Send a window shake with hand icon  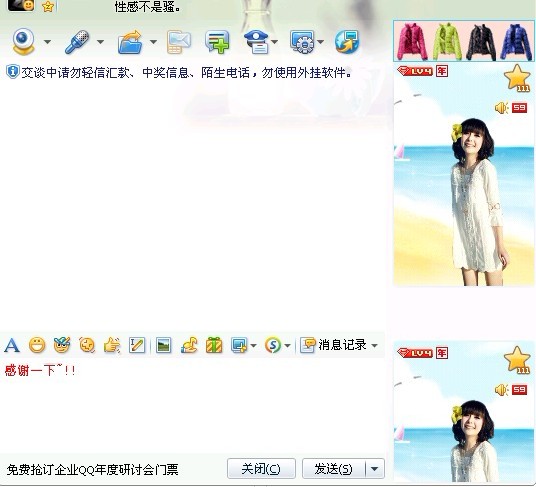112,345
